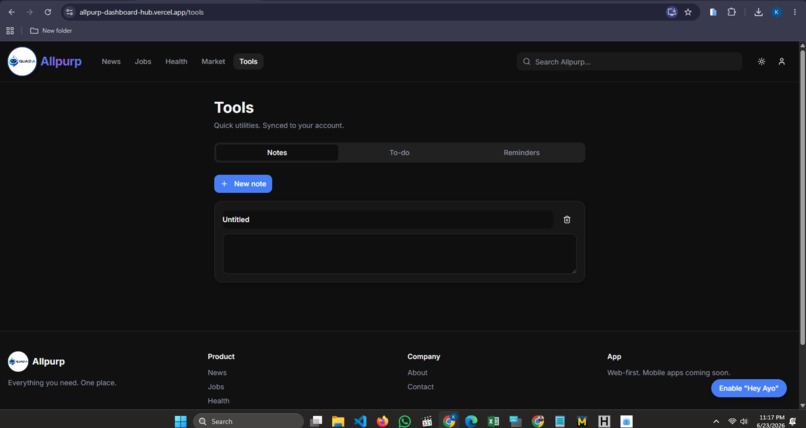
Task: Show hidden system tray icons chevron
Action: (716, 422)
